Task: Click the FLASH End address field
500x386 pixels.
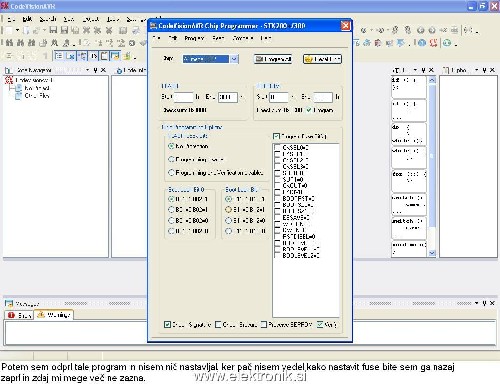Action: (x=228, y=97)
